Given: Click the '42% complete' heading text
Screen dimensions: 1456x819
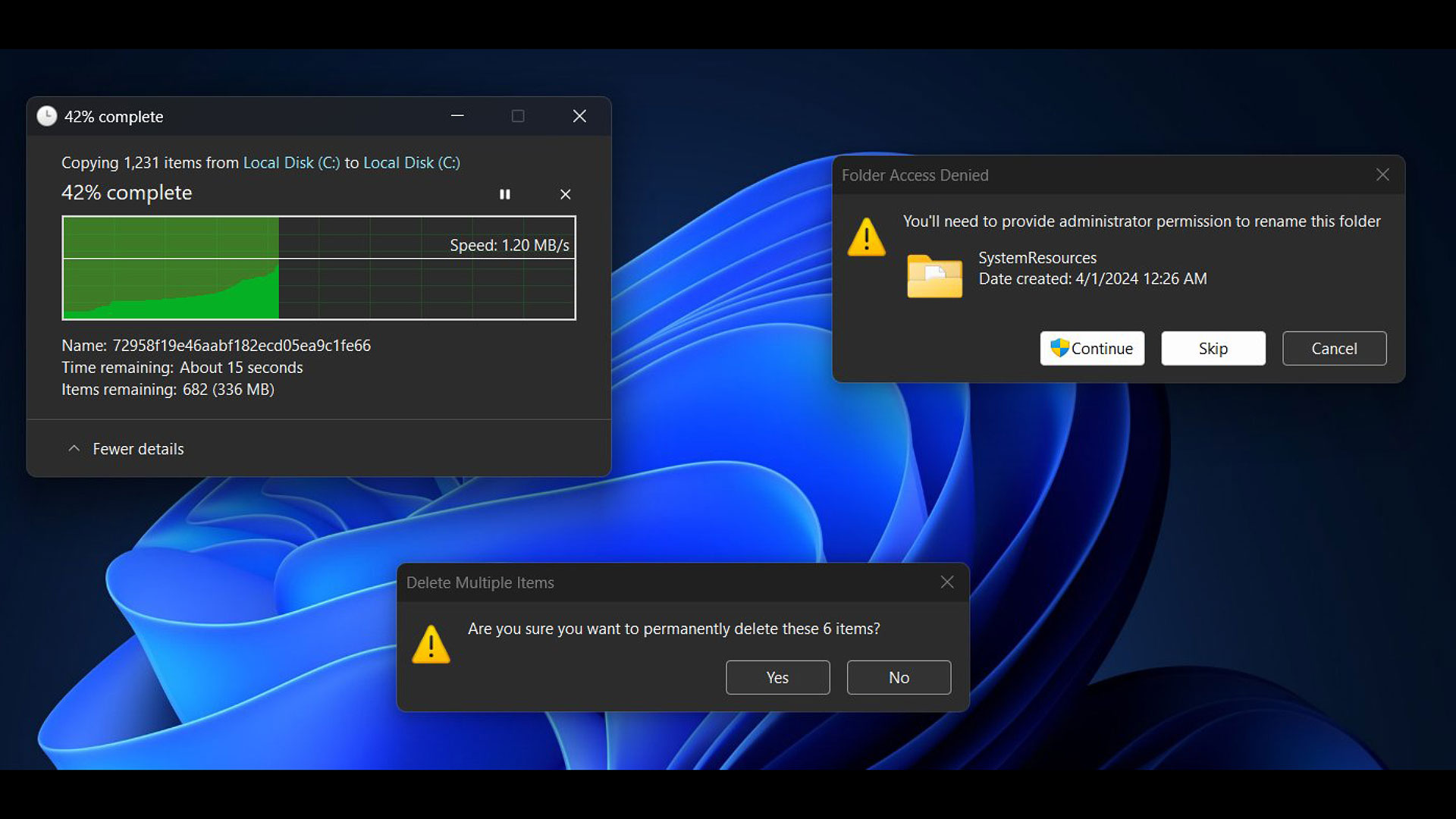Looking at the screenshot, I should 127,193.
